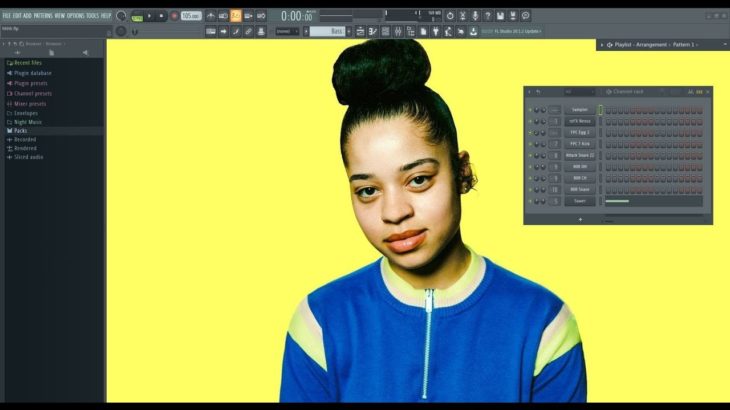Click the time display 0:00:00
Viewport: 730px width, 410px height.
tap(297, 16)
